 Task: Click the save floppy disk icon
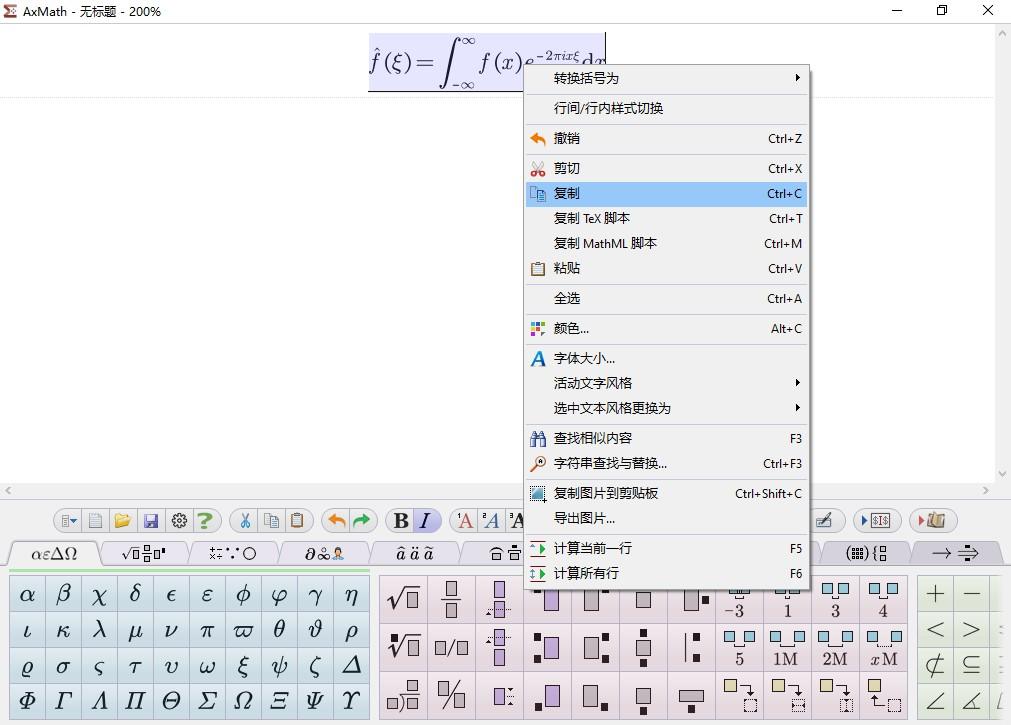[151, 521]
